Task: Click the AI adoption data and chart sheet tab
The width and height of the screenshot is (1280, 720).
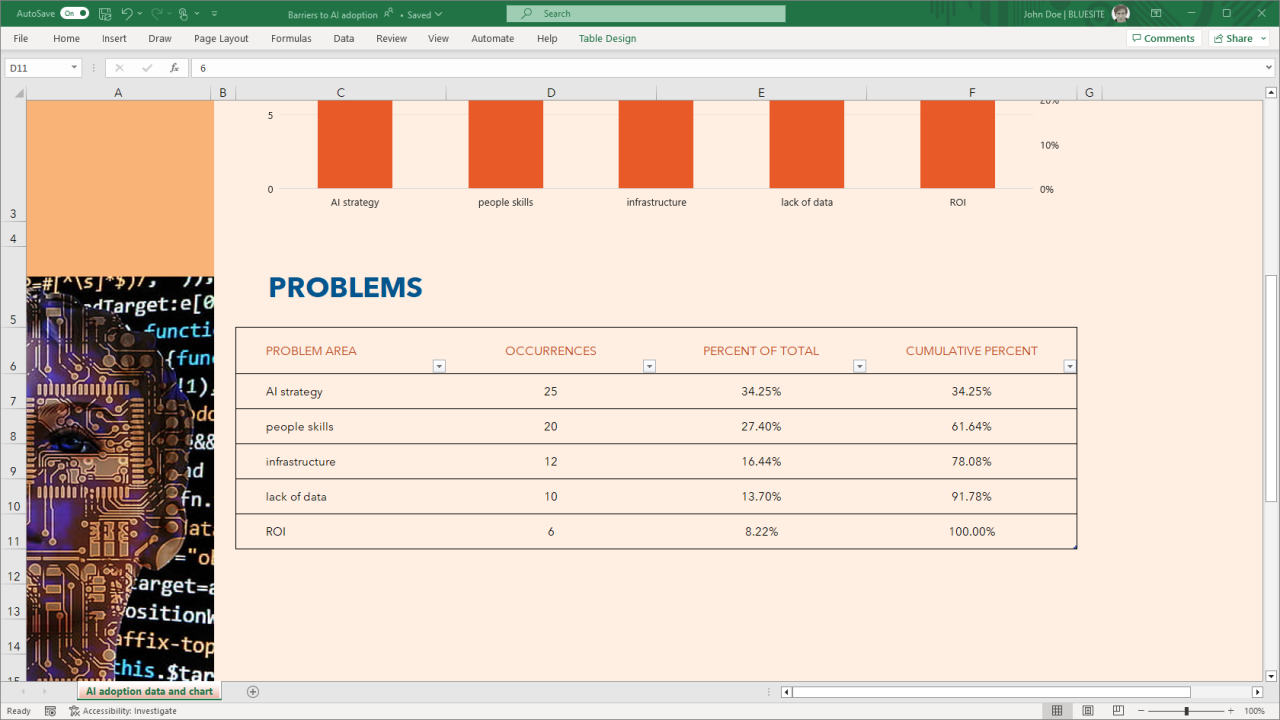Action: pos(148,691)
